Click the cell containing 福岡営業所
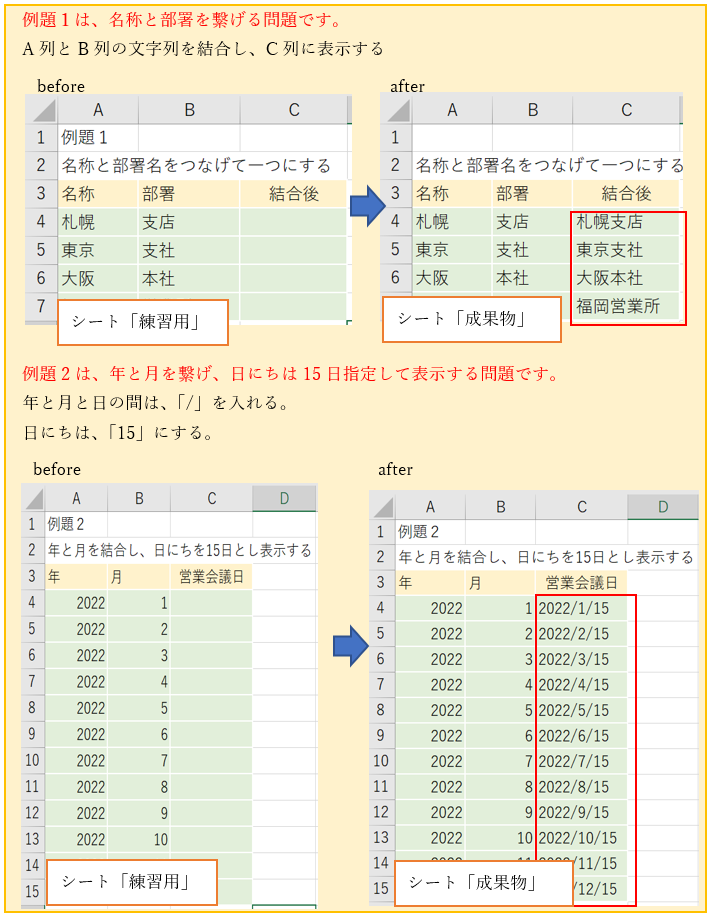 click(618, 307)
